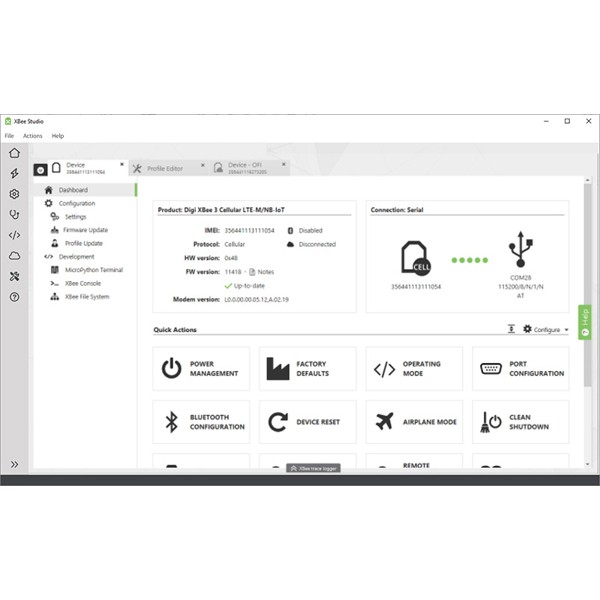Open the Actions menu
Image resolution: width=600 pixels, height=600 pixels.
coord(33,136)
